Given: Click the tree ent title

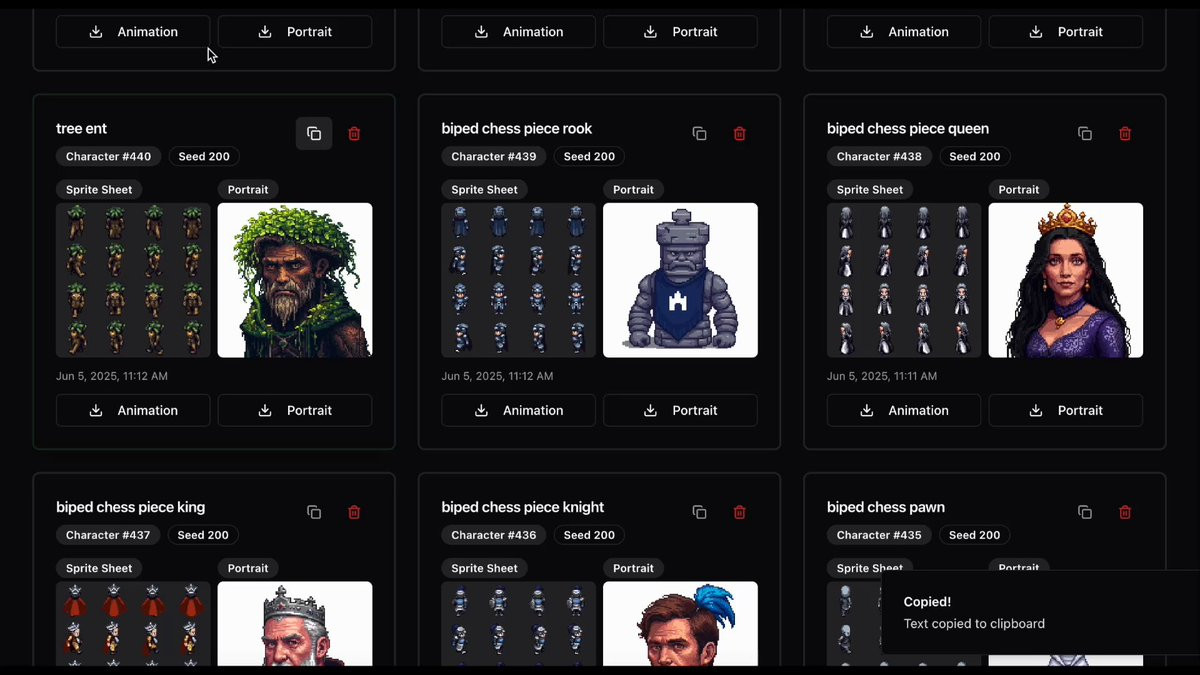Looking at the screenshot, I should click(81, 129).
